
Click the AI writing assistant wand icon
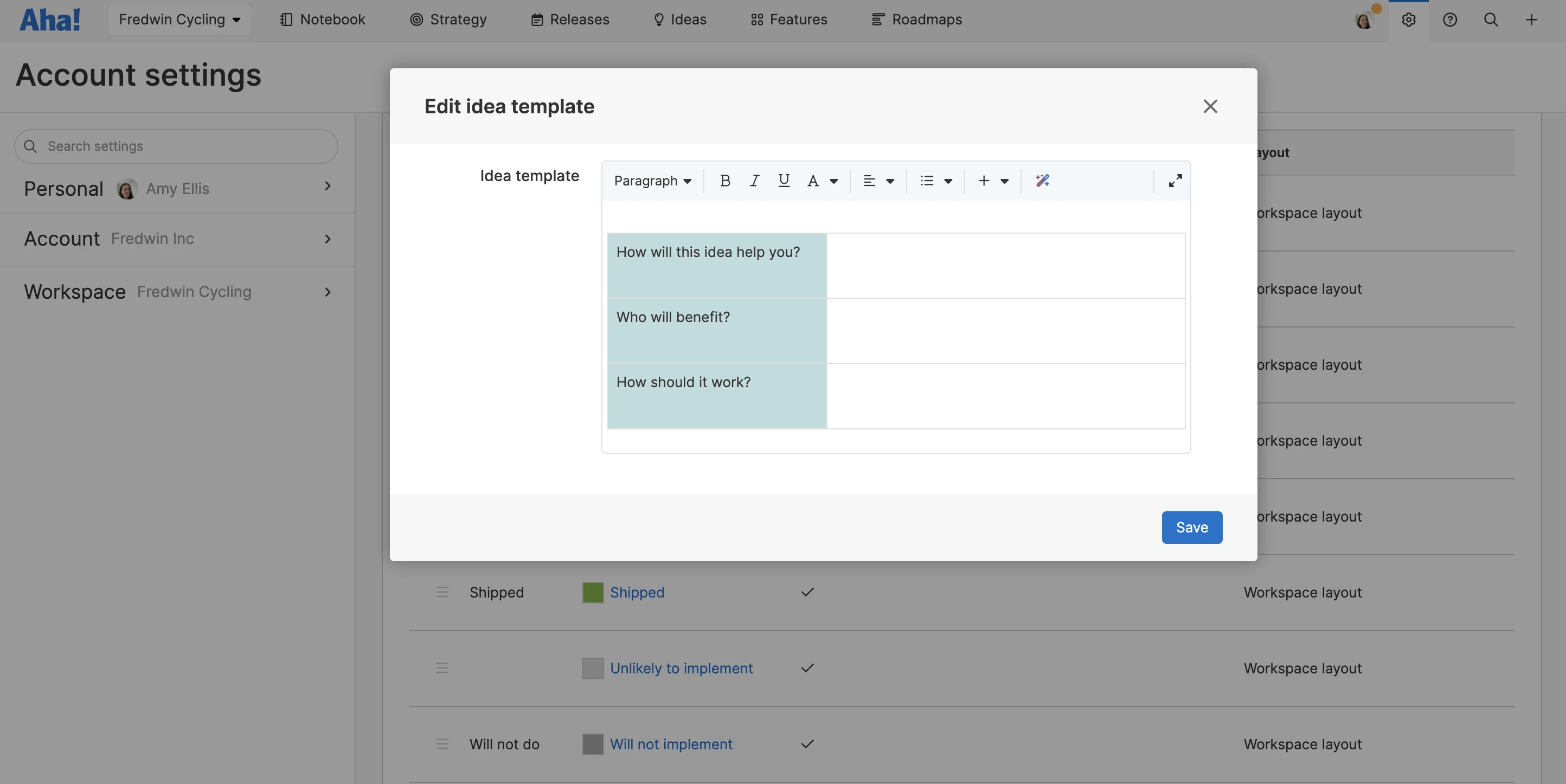[1042, 181]
